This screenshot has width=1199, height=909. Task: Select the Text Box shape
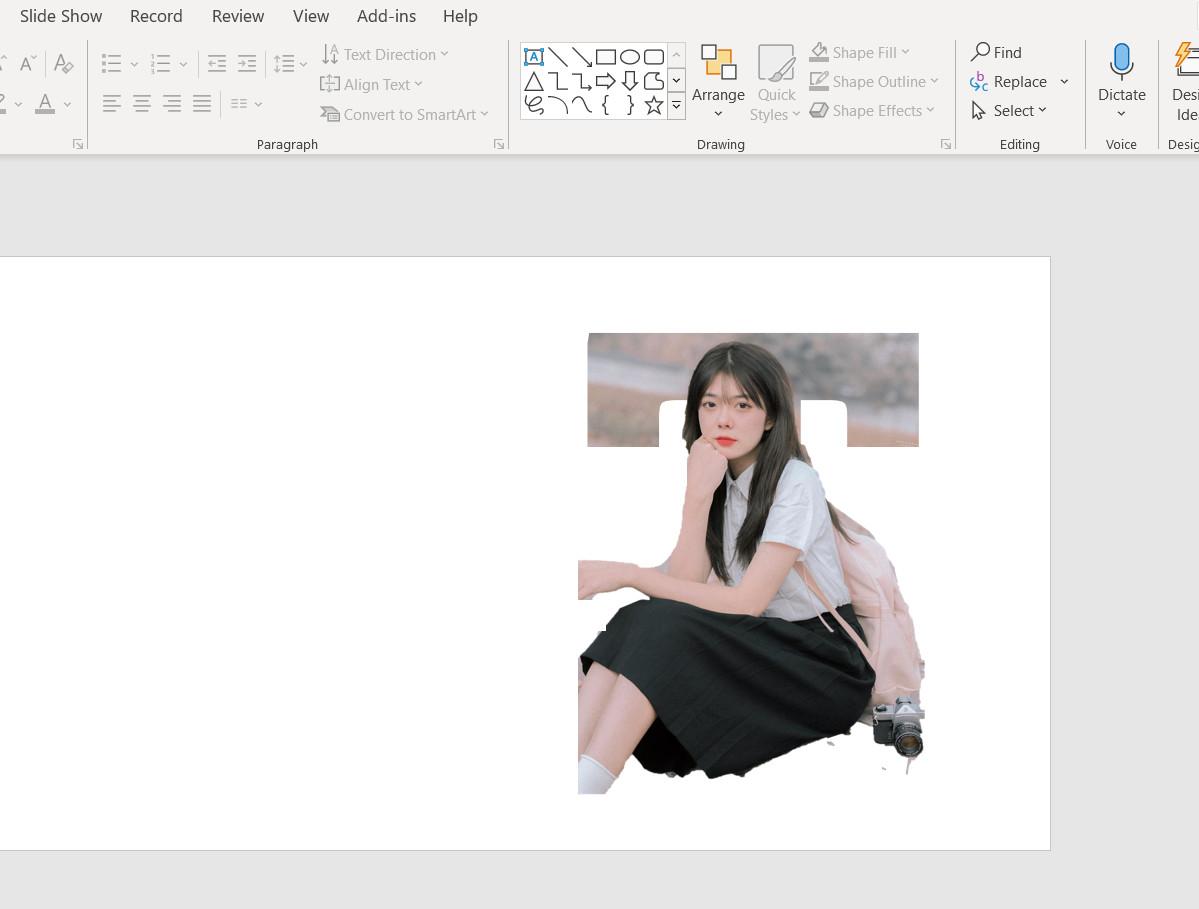pyautogui.click(x=534, y=57)
